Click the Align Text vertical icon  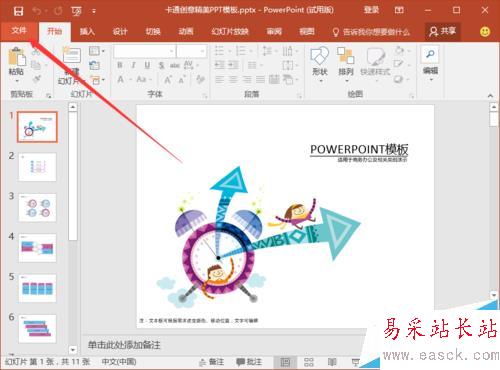[287, 65]
